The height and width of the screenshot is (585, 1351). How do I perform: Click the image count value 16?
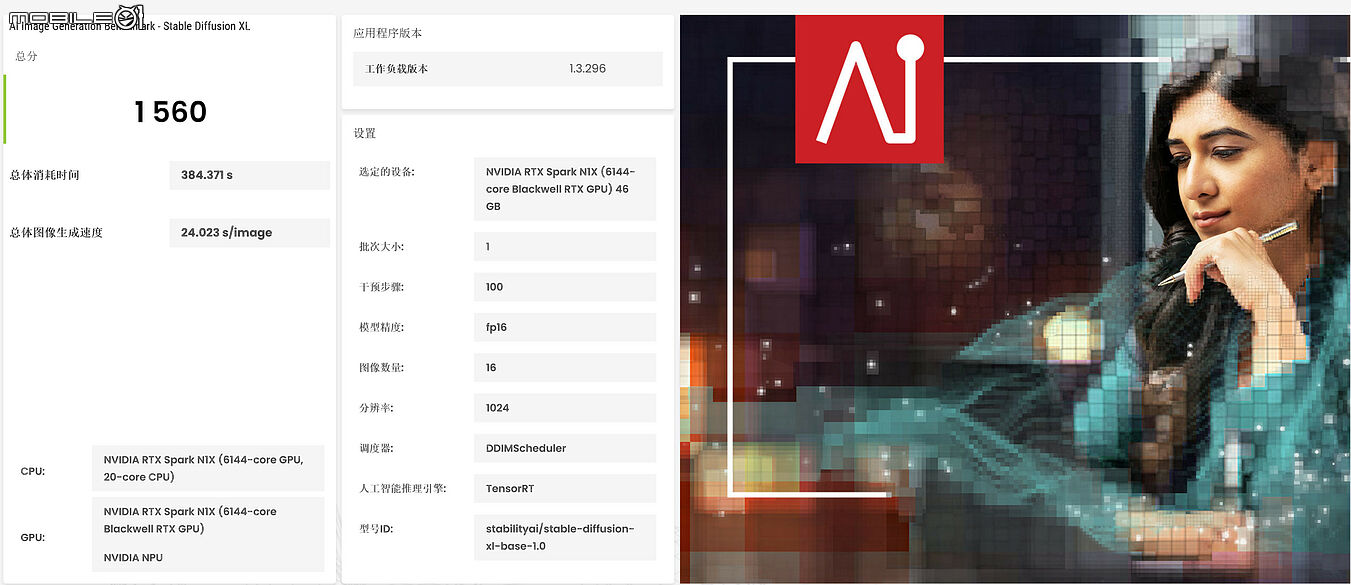[565, 368]
